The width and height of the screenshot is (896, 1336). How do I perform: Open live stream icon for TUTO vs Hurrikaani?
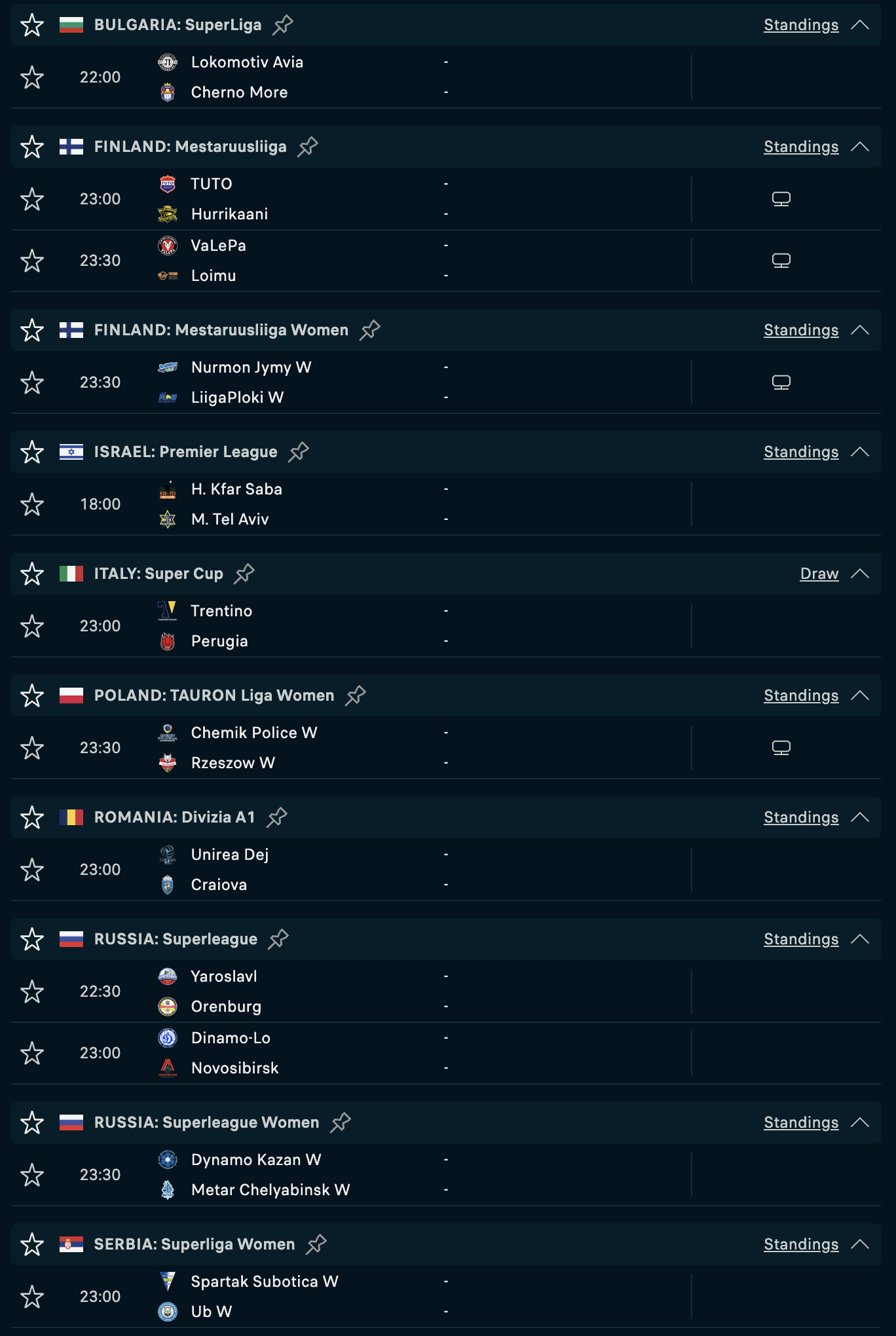pos(781,199)
